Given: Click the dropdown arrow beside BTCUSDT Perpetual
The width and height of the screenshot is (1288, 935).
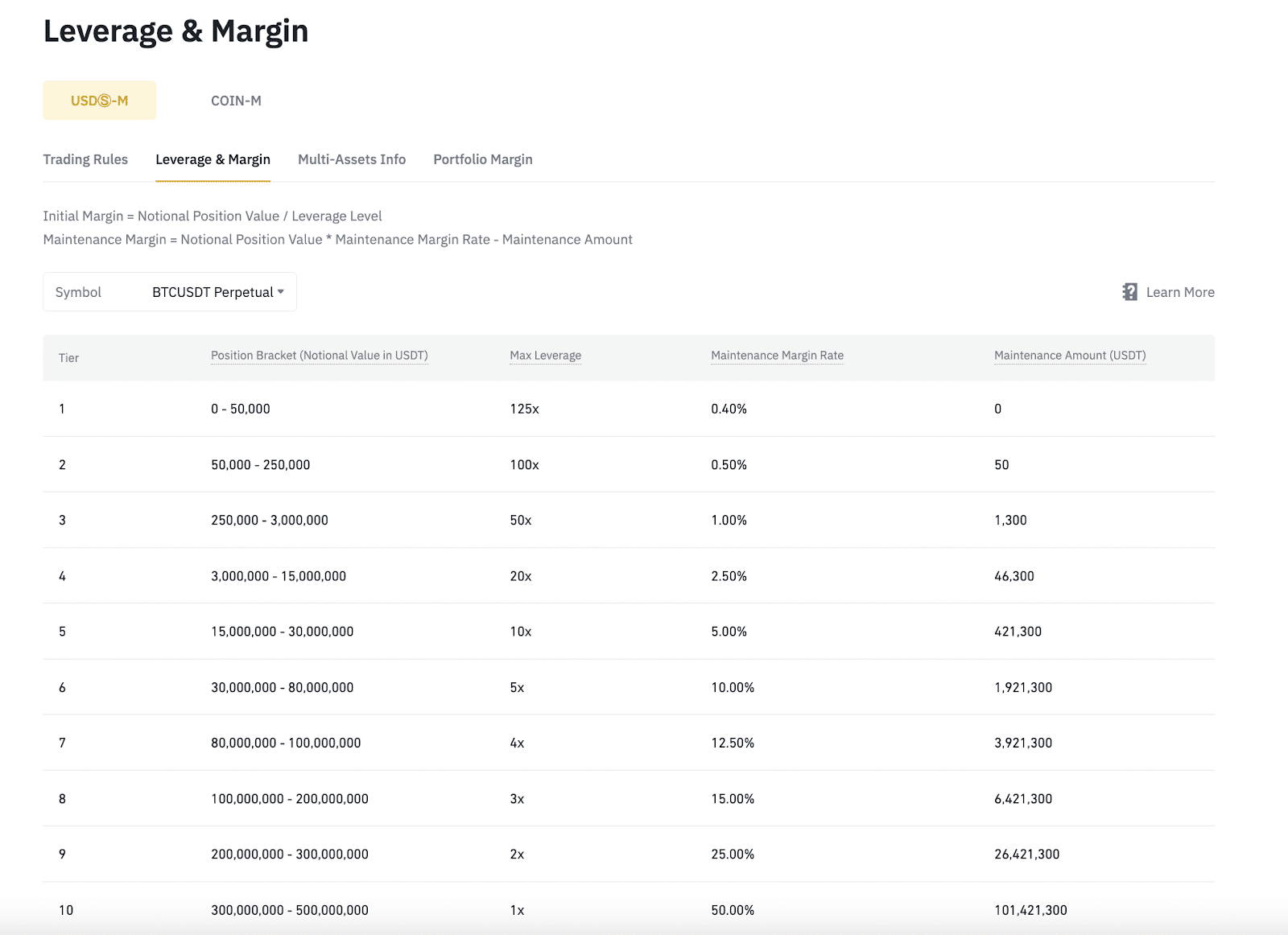Looking at the screenshot, I should pyautogui.click(x=281, y=292).
